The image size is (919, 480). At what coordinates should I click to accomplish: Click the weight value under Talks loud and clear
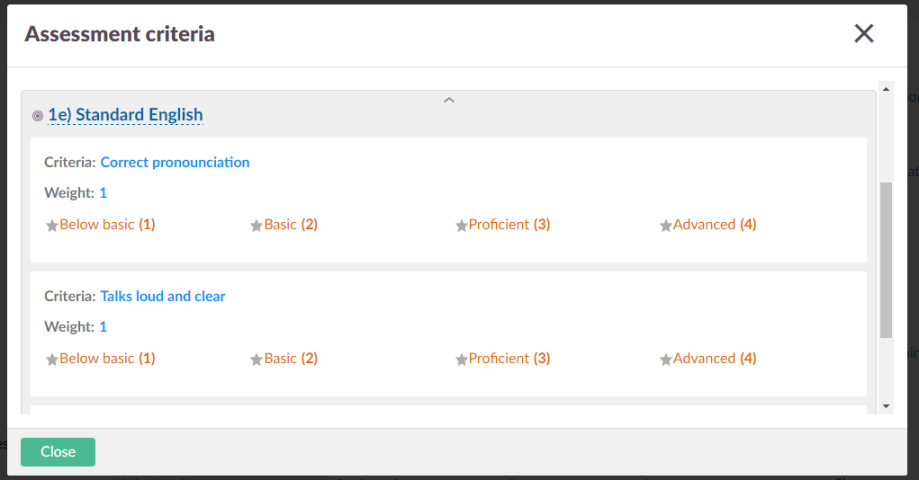coord(103,326)
